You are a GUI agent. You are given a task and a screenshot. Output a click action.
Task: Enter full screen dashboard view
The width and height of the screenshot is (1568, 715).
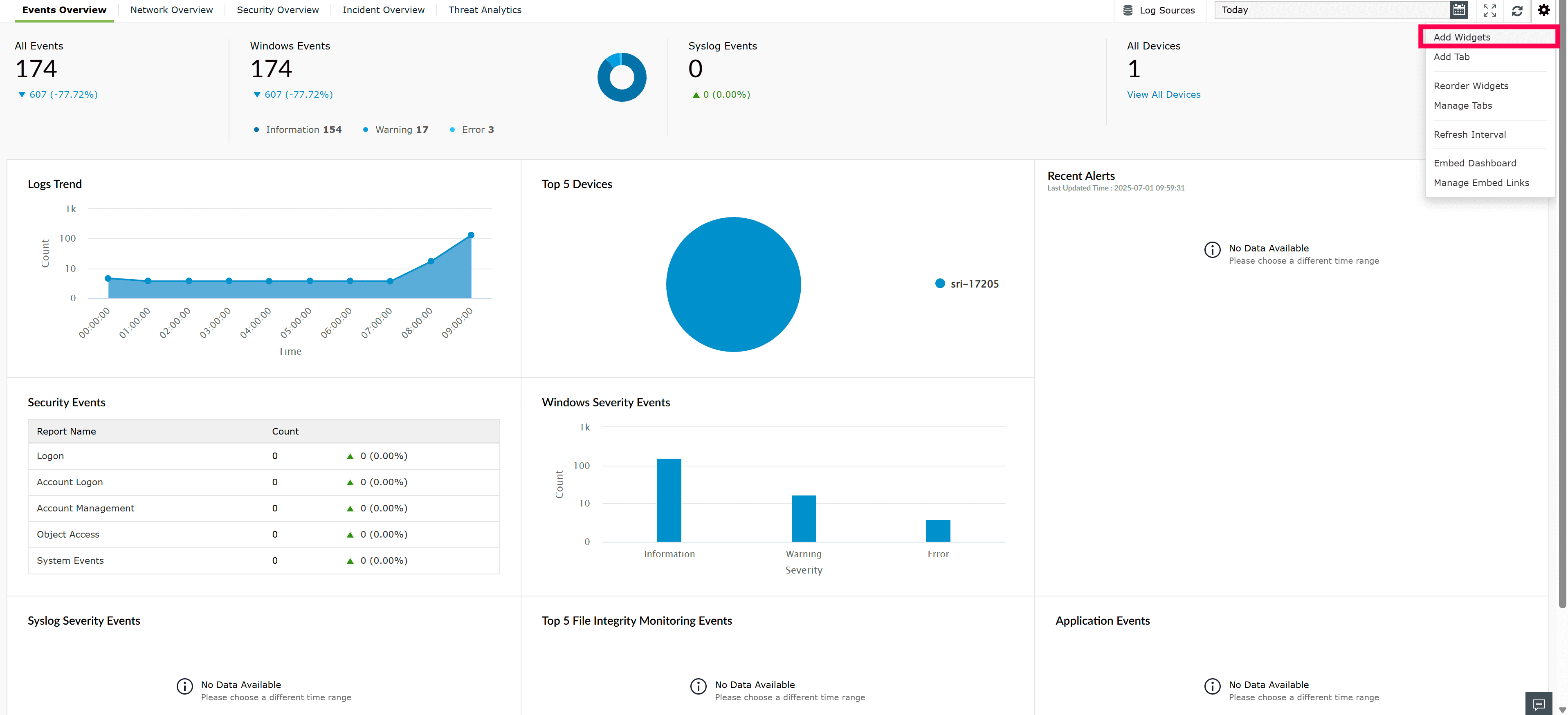[x=1489, y=10]
